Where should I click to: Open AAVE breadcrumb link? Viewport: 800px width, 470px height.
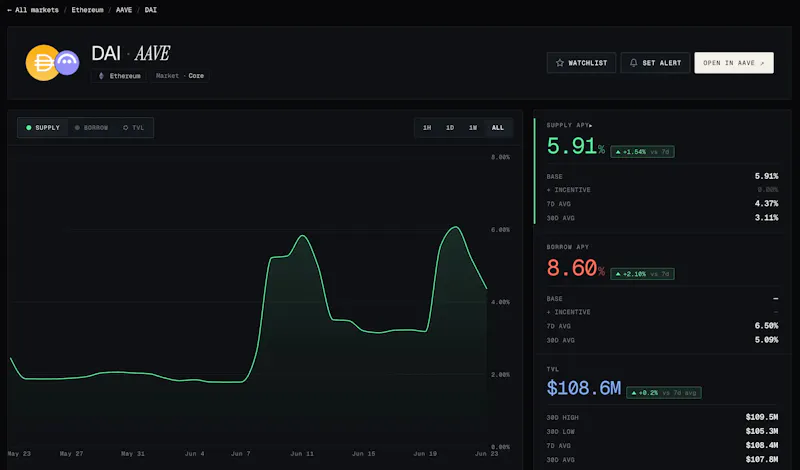[x=124, y=10]
